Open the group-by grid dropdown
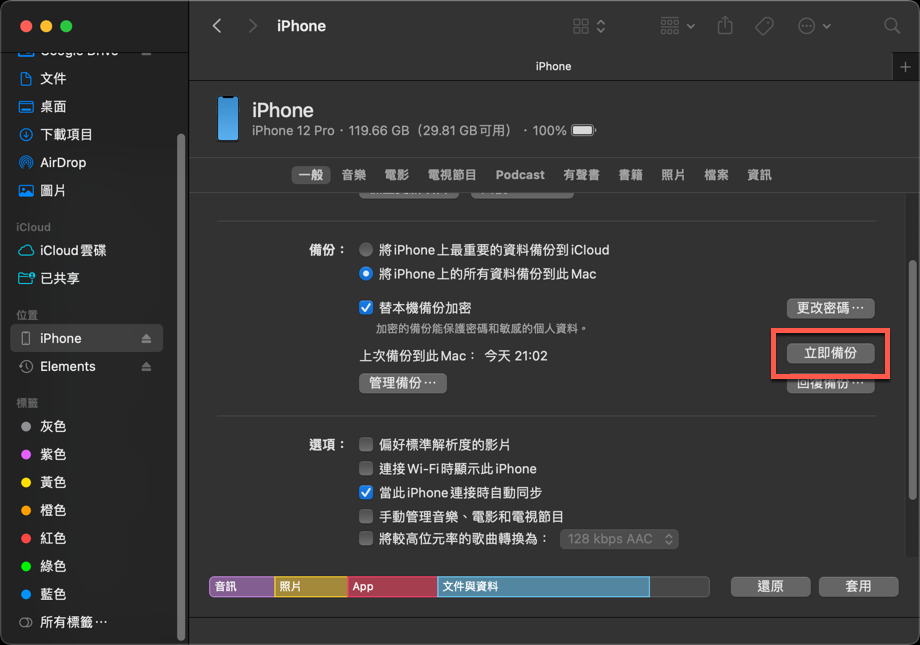The image size is (920, 645). 677,26
